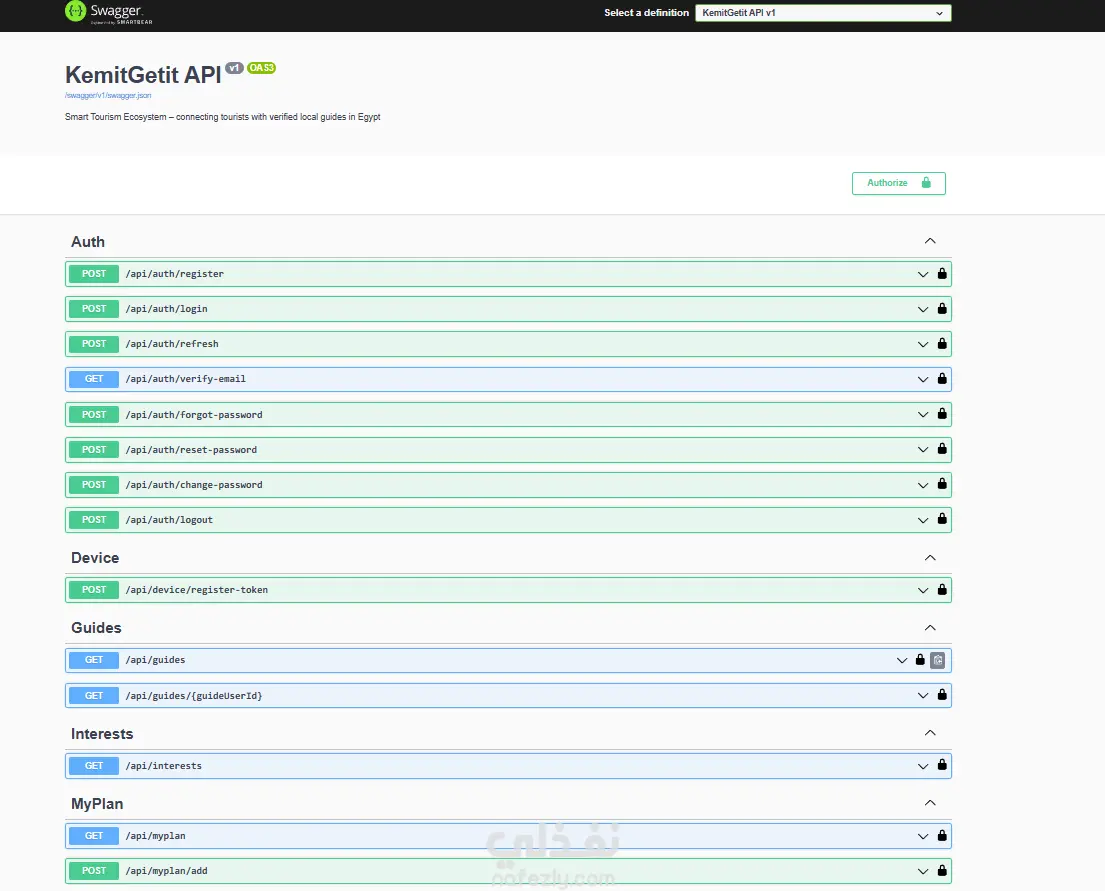Click the /api/guides/{guideUserId} path text
Image resolution: width=1105 pixels, height=891 pixels.
pyautogui.click(x=194, y=696)
